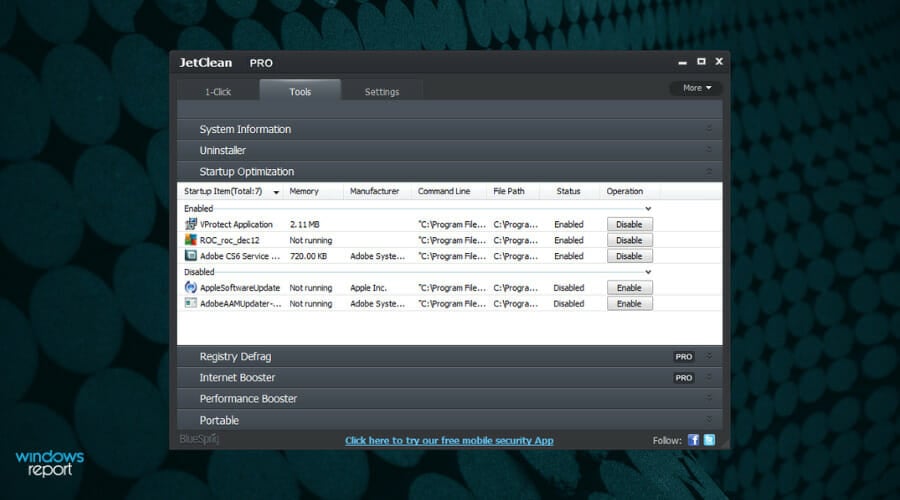Expand the Portable section
Viewport: 900px width, 500px height.
click(x=449, y=420)
